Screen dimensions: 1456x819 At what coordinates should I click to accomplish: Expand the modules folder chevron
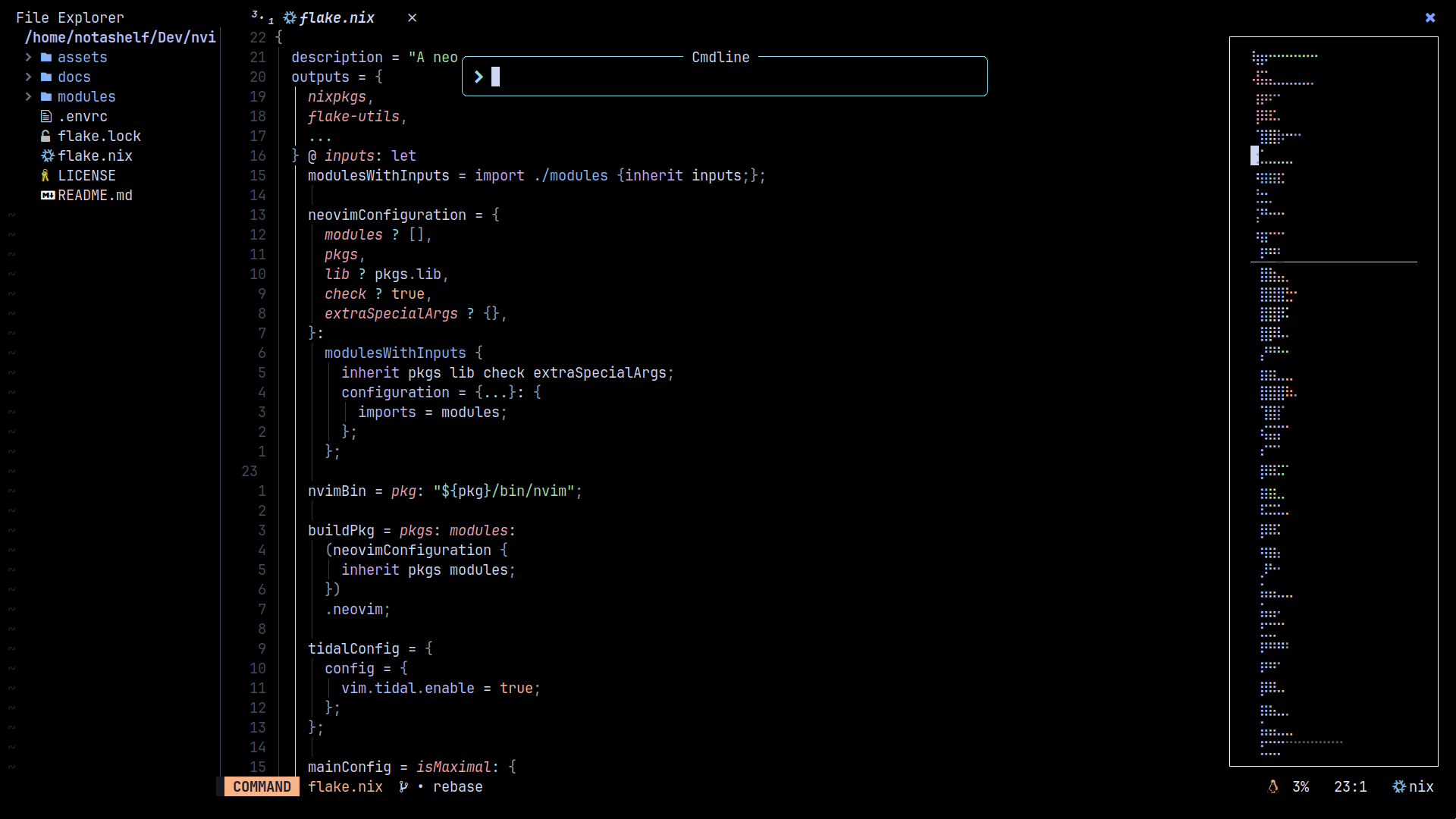click(28, 97)
